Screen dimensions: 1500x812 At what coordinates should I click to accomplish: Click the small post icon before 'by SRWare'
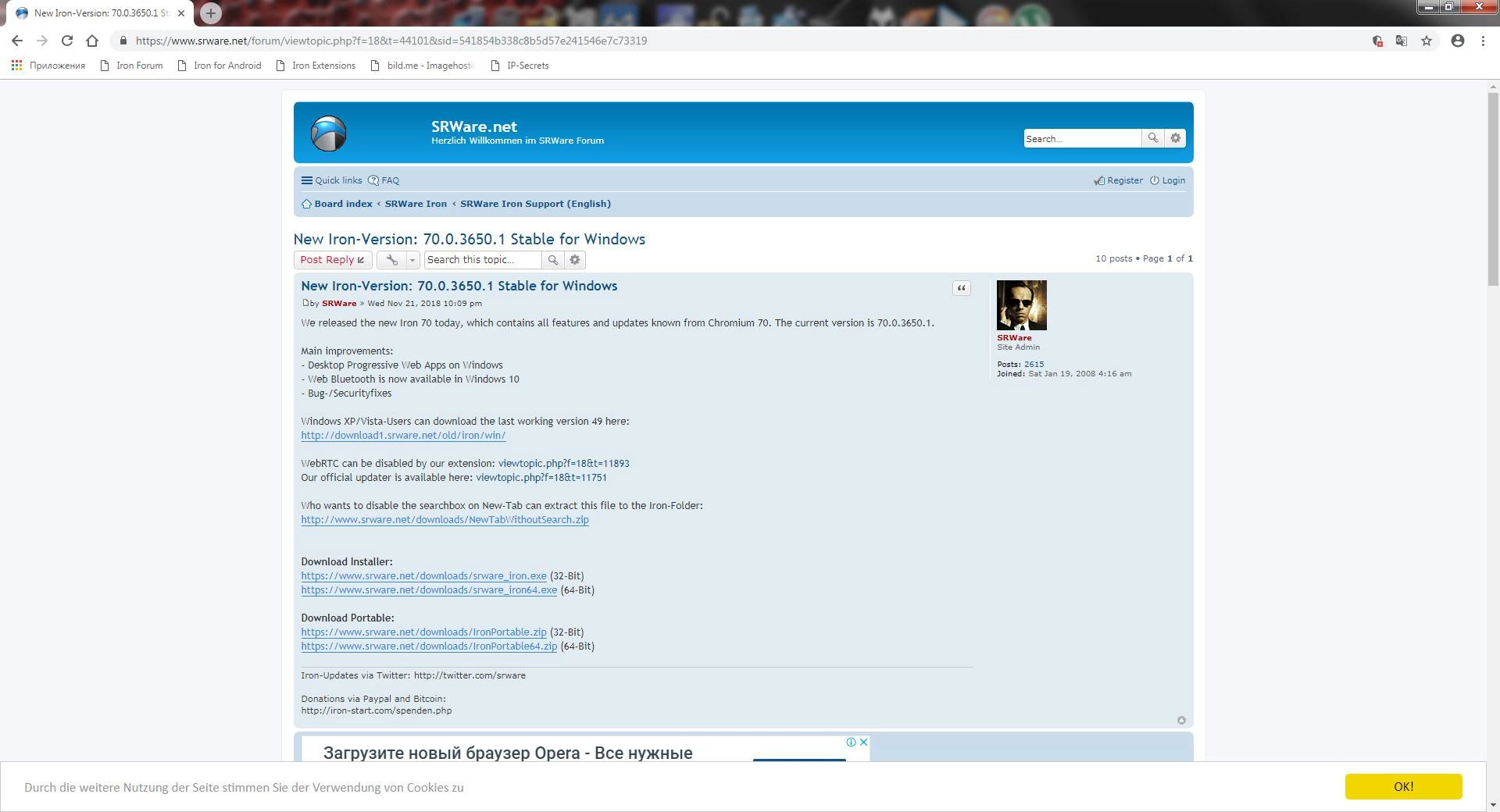305,303
